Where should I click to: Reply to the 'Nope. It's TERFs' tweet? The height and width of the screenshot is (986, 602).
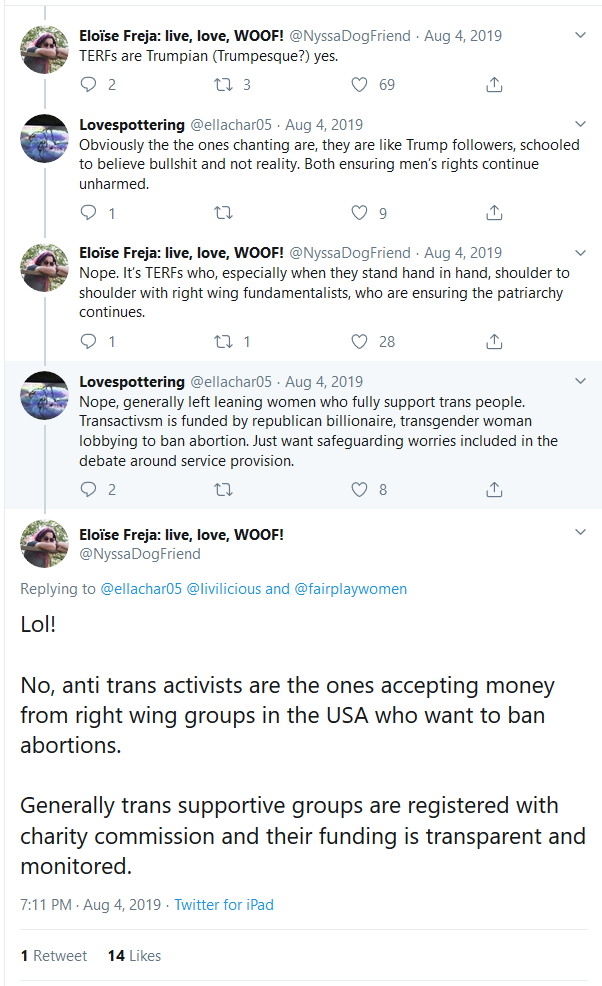[x=88, y=342]
